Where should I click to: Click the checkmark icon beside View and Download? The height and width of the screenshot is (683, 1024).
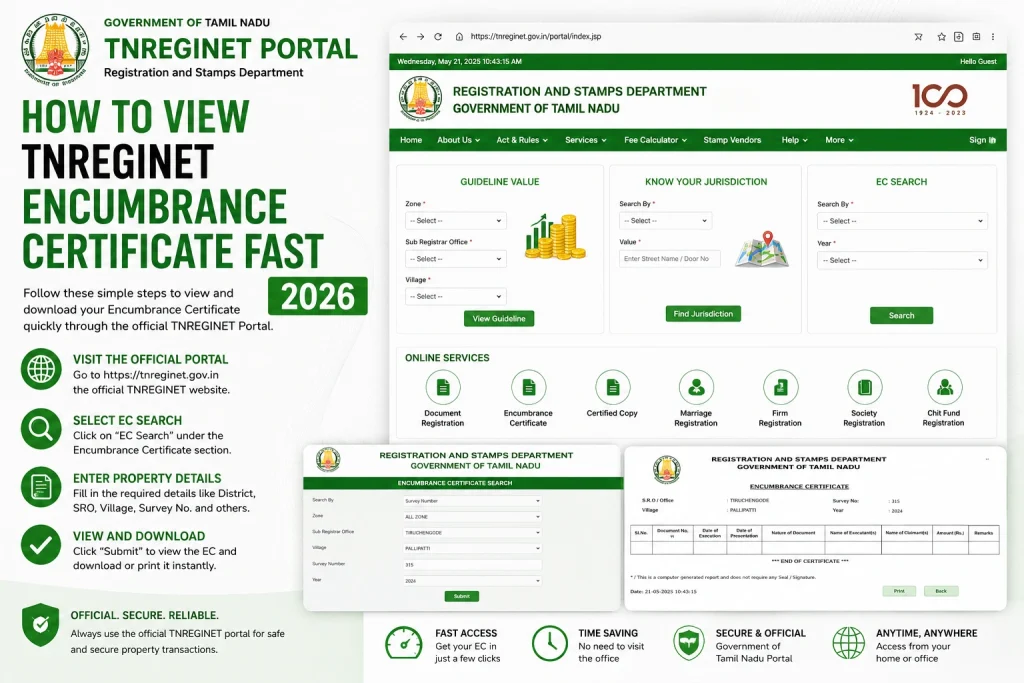pos(41,545)
